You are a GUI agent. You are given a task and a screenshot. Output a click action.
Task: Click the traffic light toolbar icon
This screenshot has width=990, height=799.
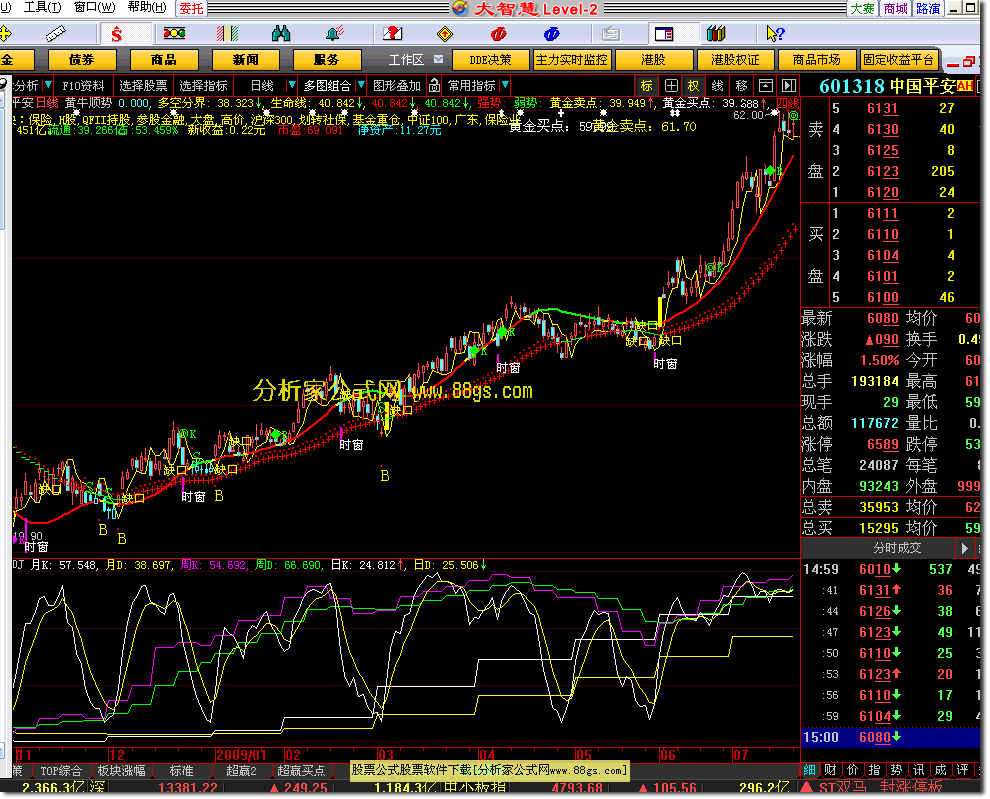(174, 33)
